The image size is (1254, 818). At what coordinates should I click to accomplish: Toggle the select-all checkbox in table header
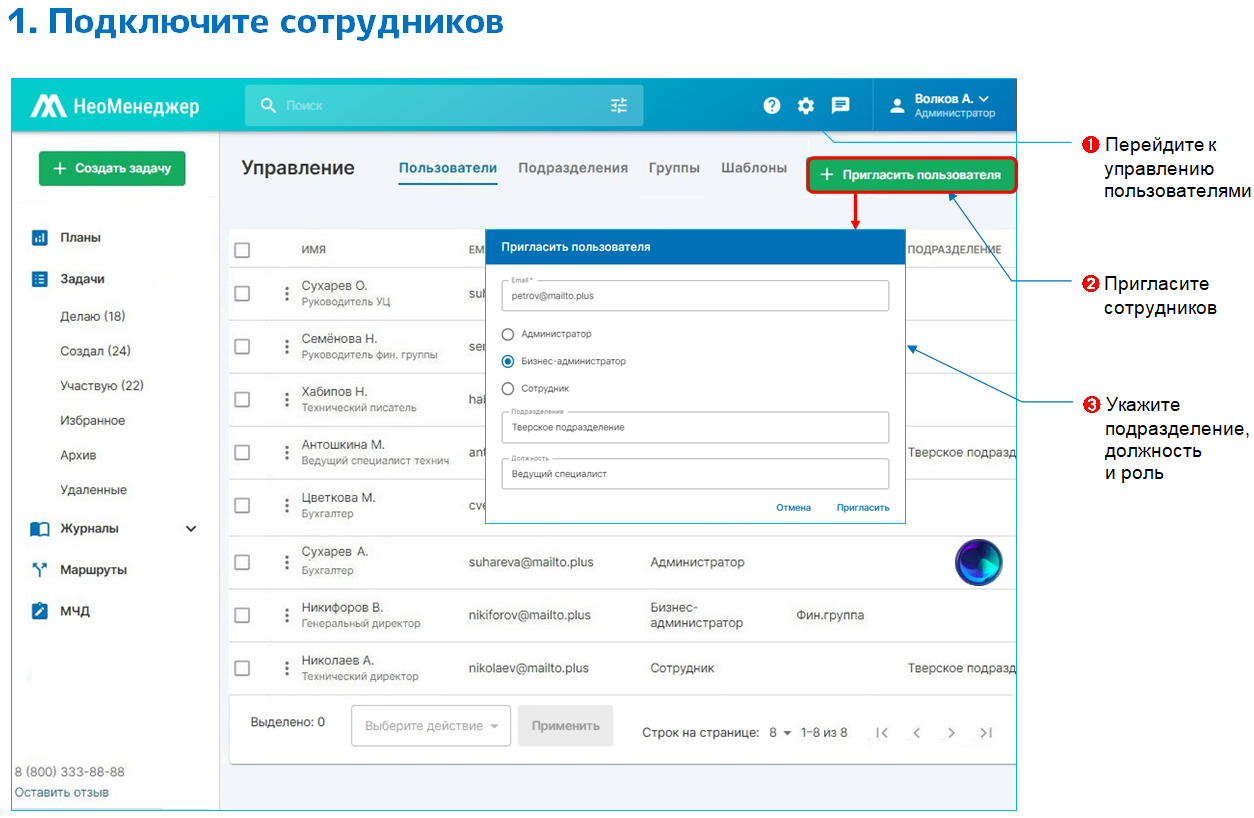242,250
